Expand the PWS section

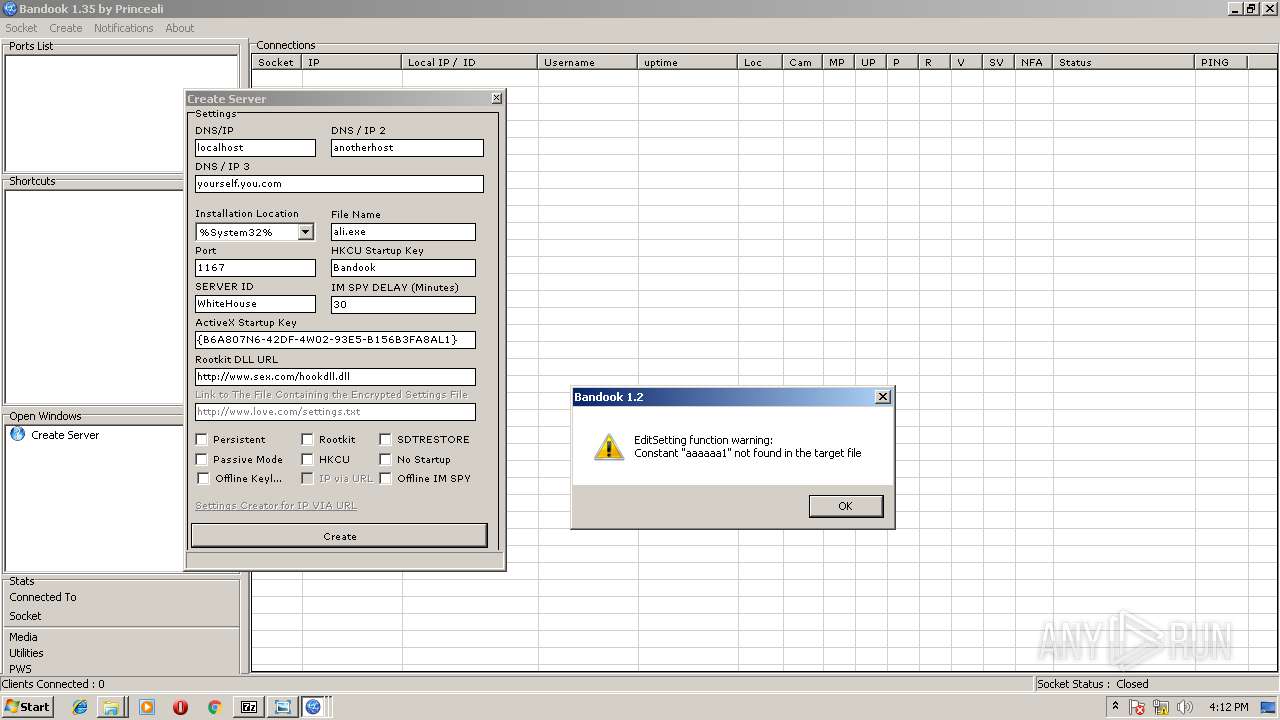(x=20, y=669)
